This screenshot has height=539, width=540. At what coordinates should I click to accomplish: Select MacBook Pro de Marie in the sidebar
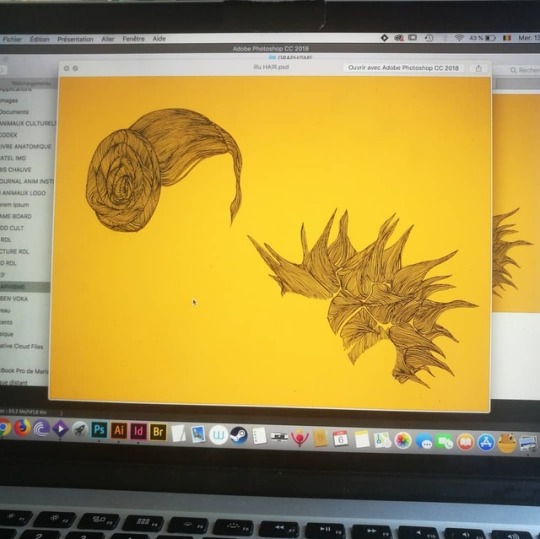coord(24,371)
